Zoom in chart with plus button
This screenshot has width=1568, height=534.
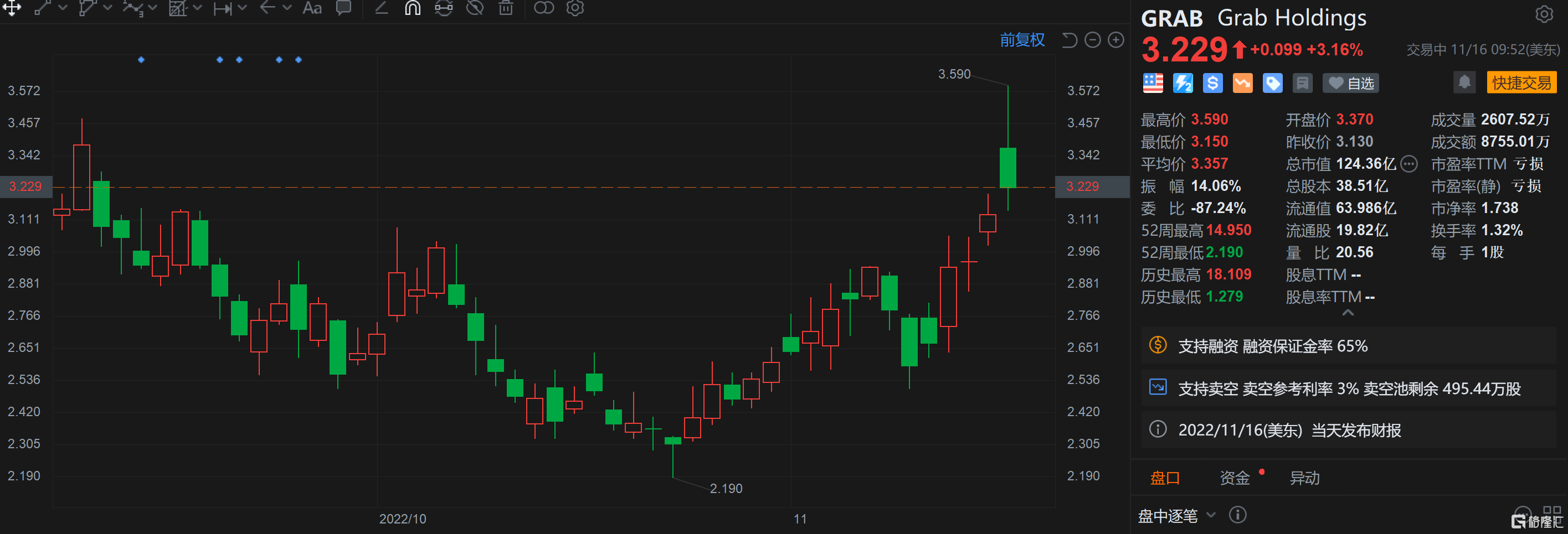[1115, 40]
